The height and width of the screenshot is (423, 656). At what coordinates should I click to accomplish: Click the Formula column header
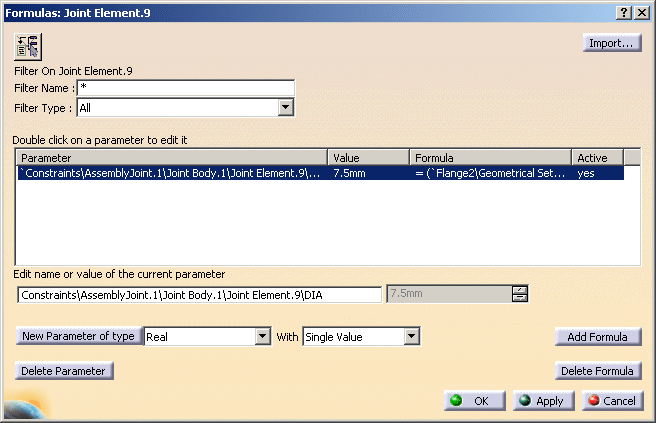point(490,158)
